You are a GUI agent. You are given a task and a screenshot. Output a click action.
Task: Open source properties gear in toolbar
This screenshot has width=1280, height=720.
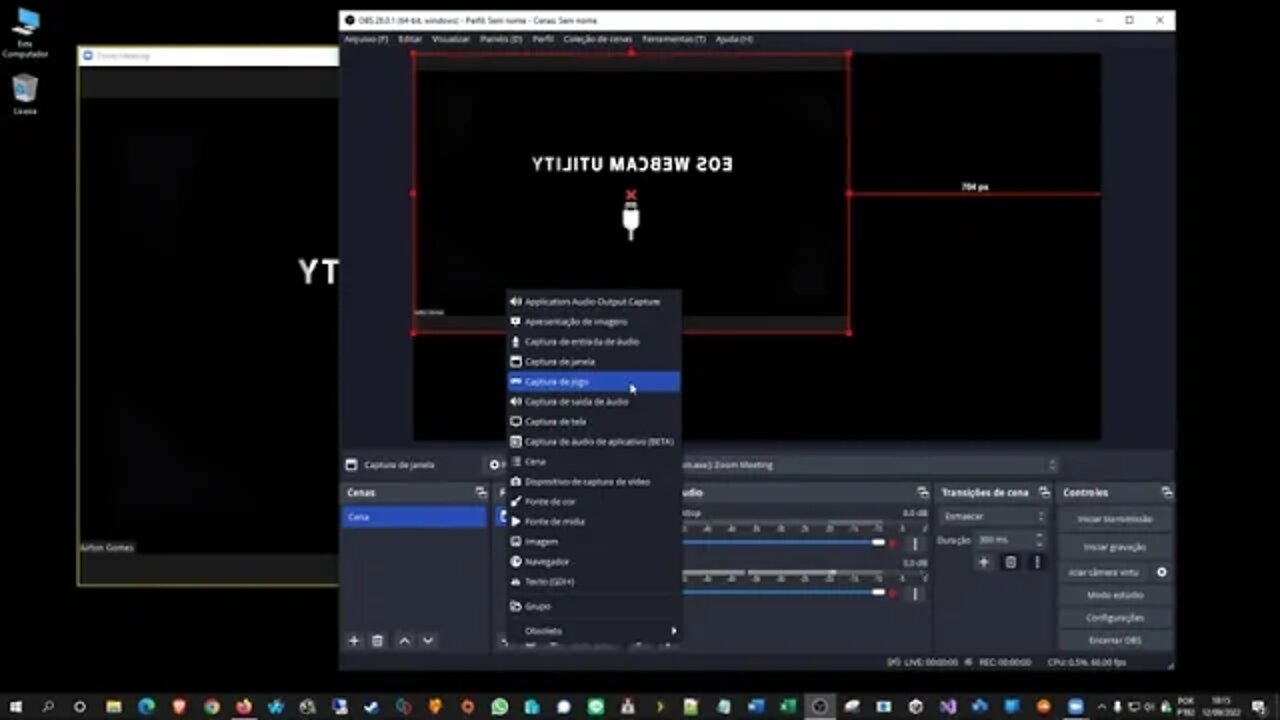pyautogui.click(x=494, y=465)
